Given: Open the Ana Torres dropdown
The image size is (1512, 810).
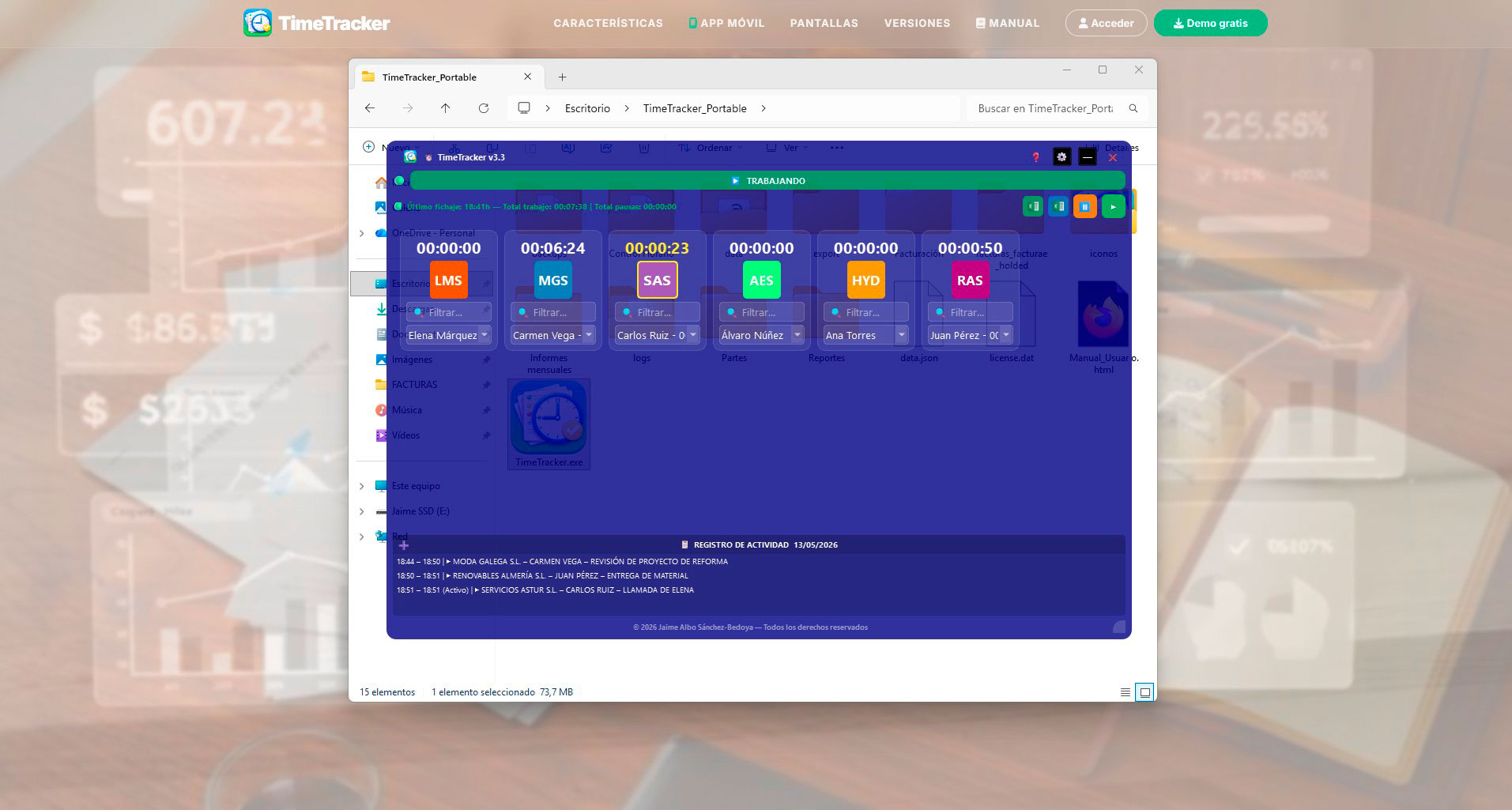Looking at the screenshot, I should [x=866, y=335].
